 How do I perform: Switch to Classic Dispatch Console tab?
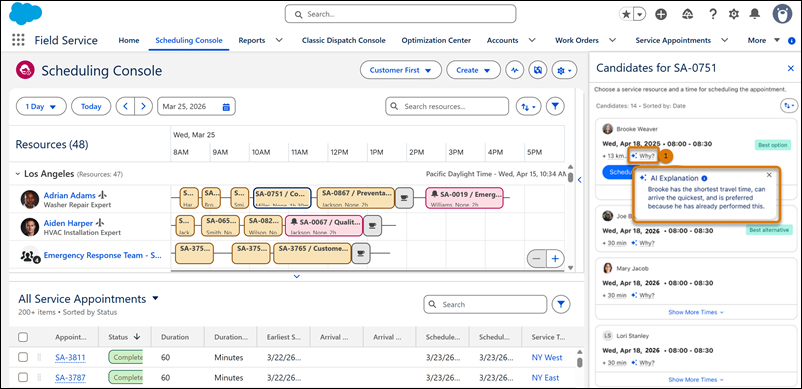coord(344,40)
